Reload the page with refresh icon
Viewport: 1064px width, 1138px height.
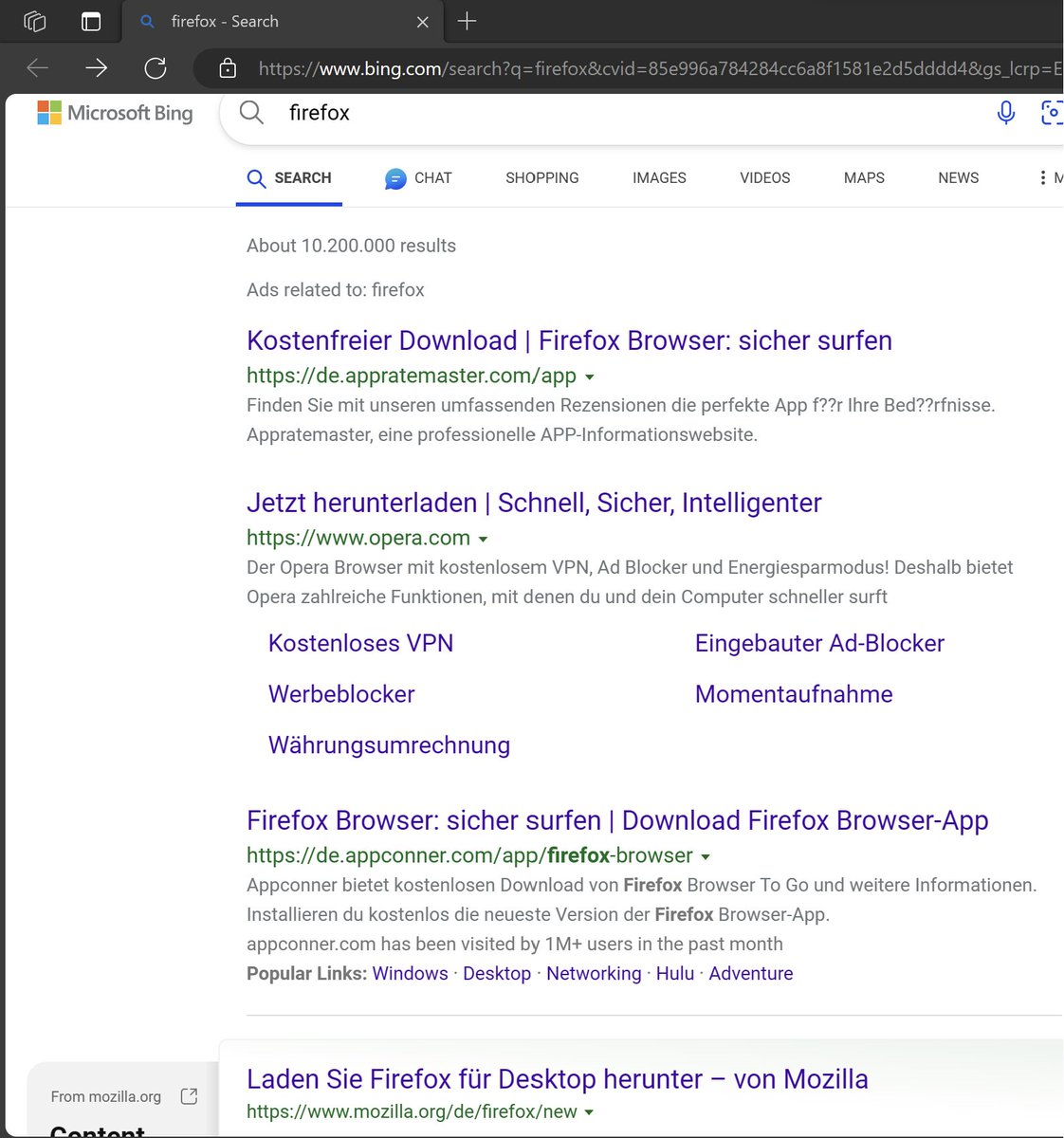point(156,67)
